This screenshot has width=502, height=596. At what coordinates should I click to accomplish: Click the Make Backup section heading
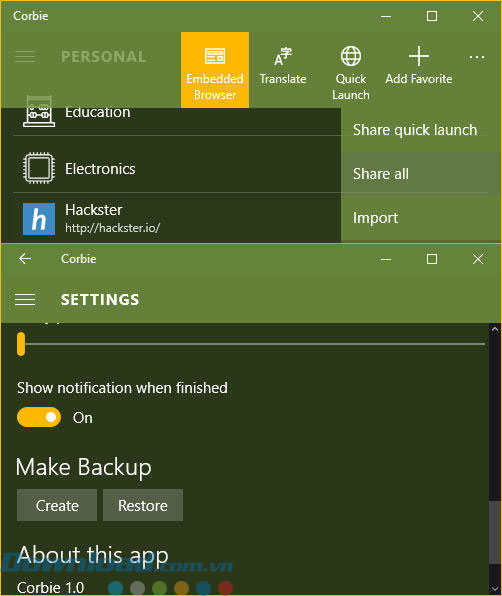pos(84,468)
